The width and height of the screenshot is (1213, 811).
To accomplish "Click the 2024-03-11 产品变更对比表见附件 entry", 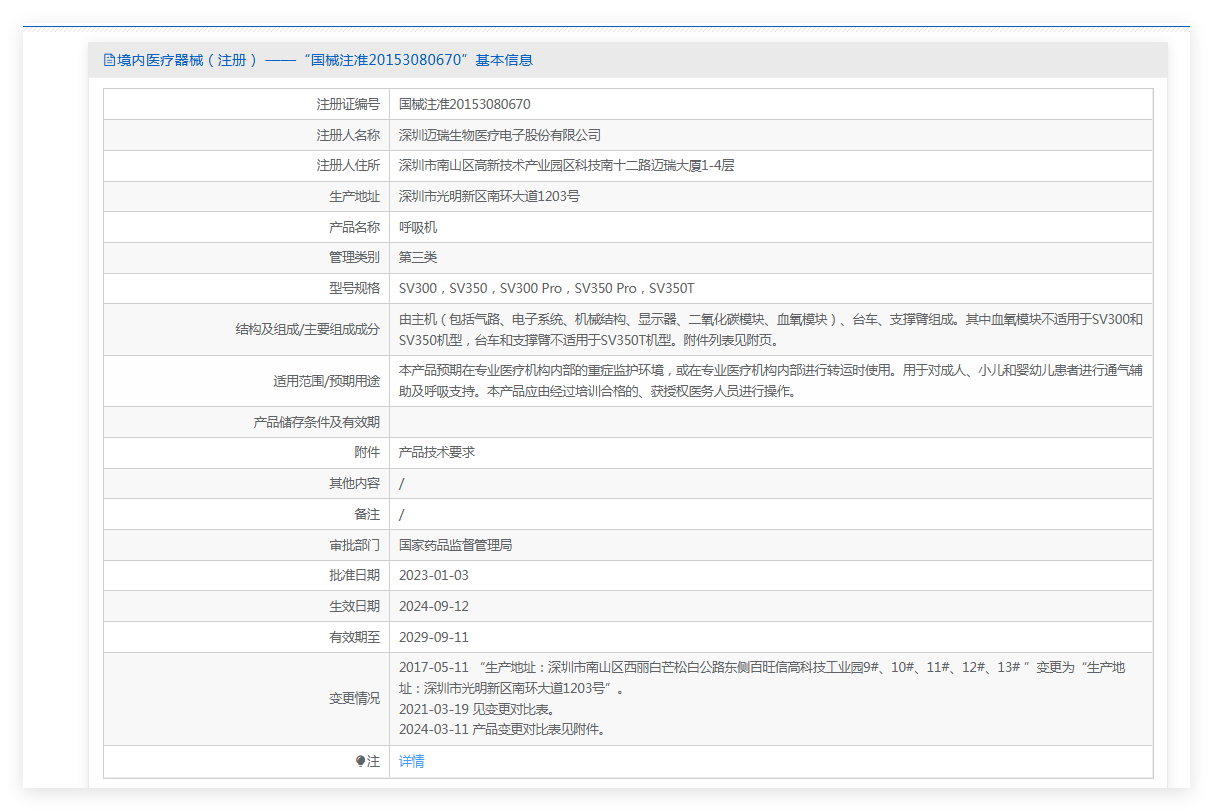I will coord(501,729).
